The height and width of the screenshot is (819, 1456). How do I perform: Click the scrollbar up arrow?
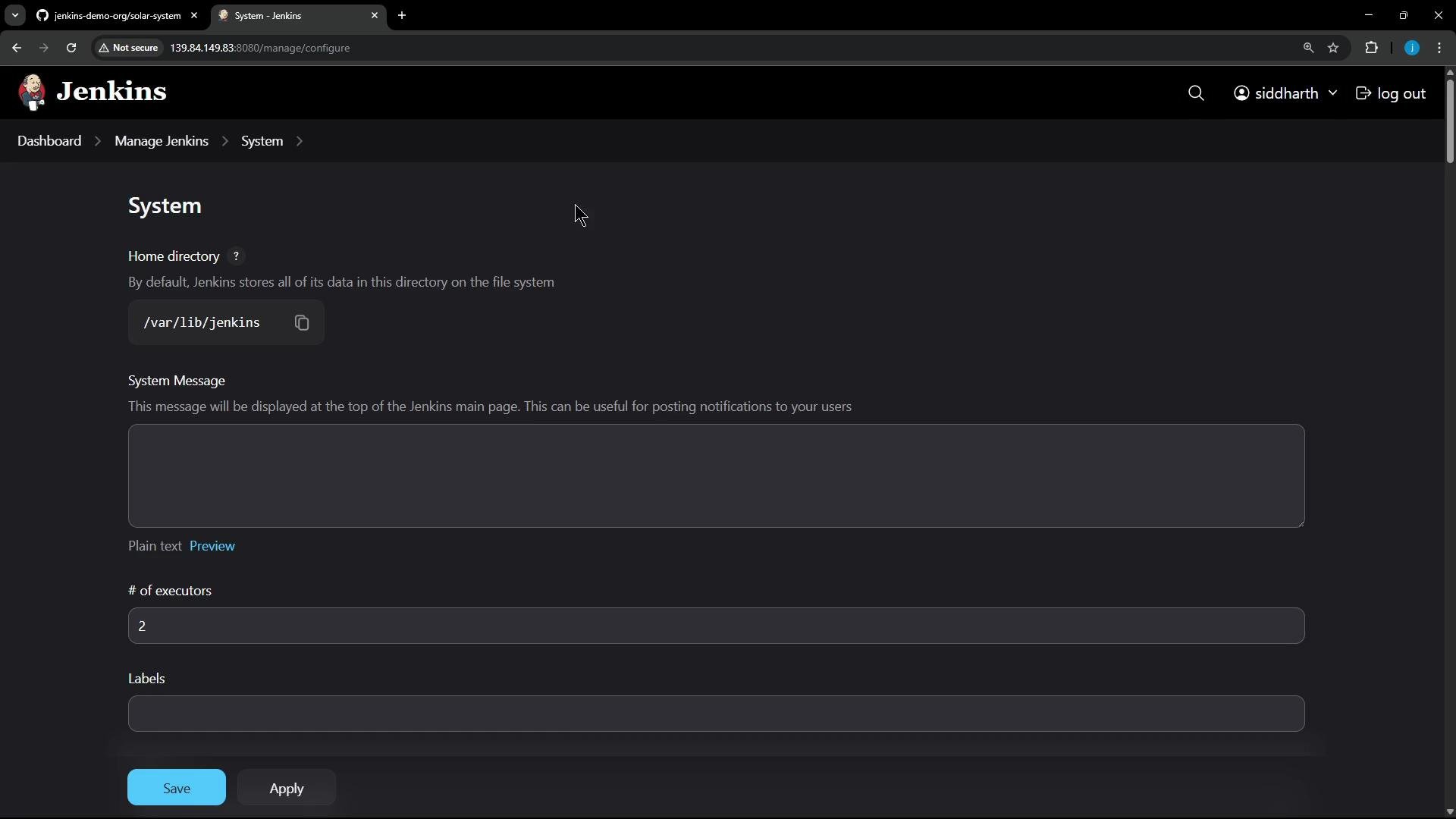pos(1450,73)
